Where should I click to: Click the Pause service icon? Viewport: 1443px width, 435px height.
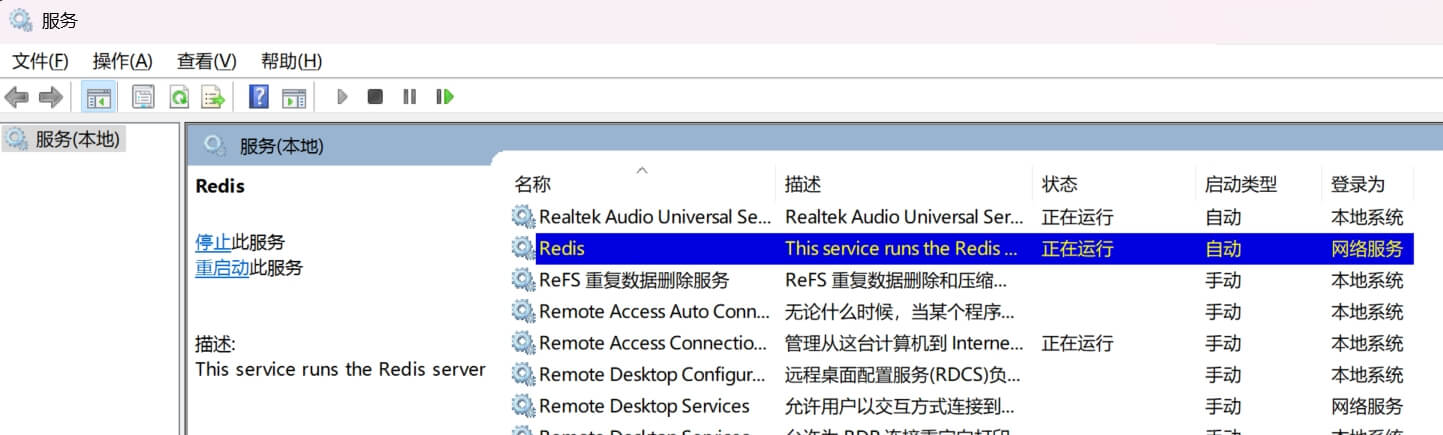coord(409,97)
